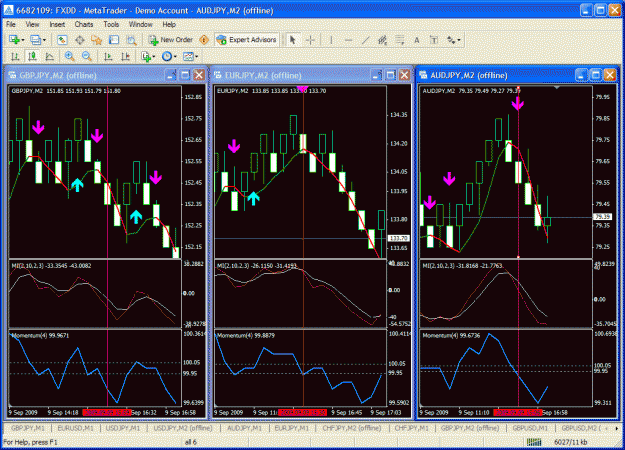The width and height of the screenshot is (625, 450).
Task: Open the Insert menu
Action: pyautogui.click(x=57, y=24)
